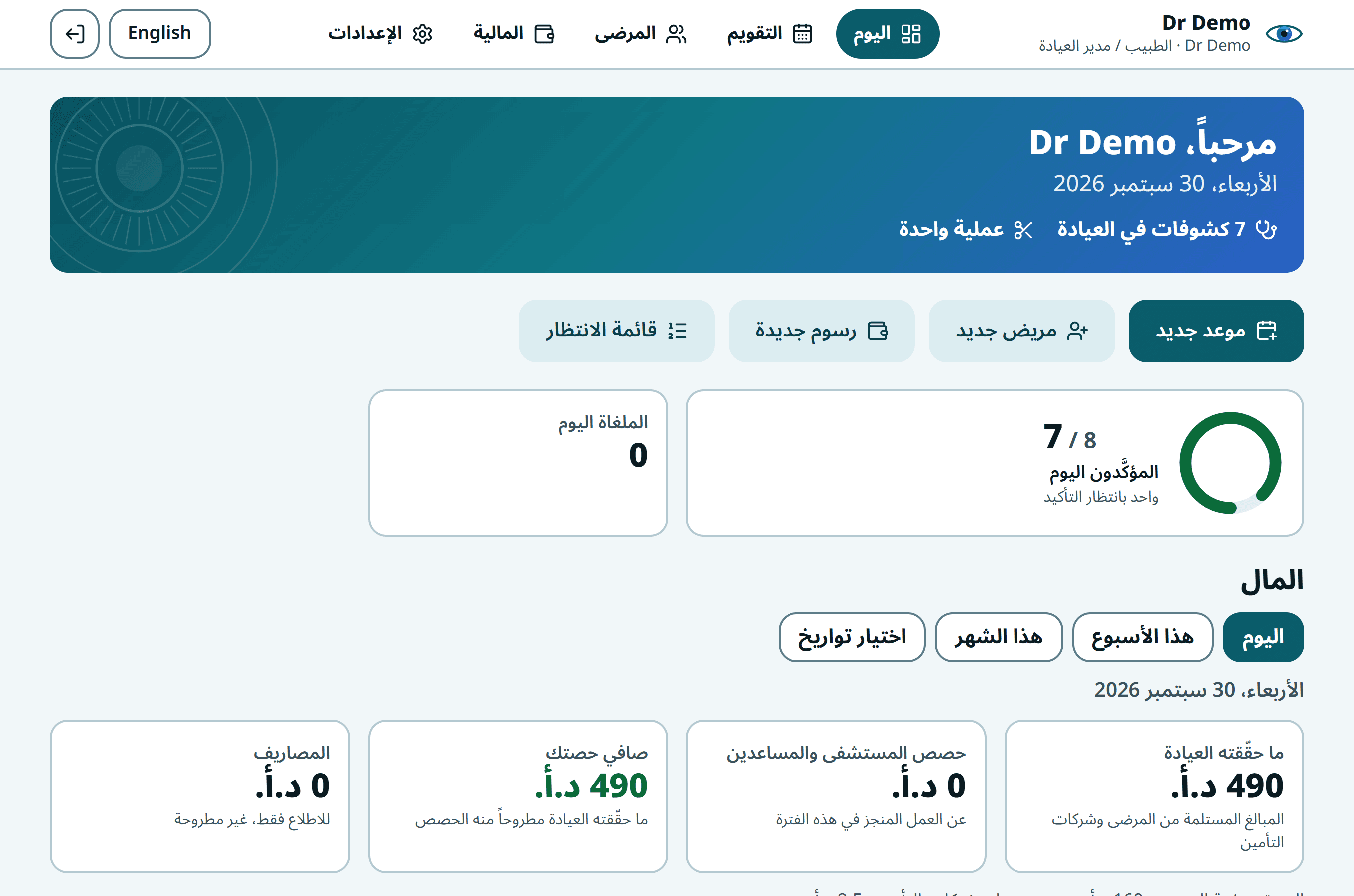The height and width of the screenshot is (896, 1354).
Task: Click the حصص المستشفى والمساعدين card
Action: coord(836,796)
